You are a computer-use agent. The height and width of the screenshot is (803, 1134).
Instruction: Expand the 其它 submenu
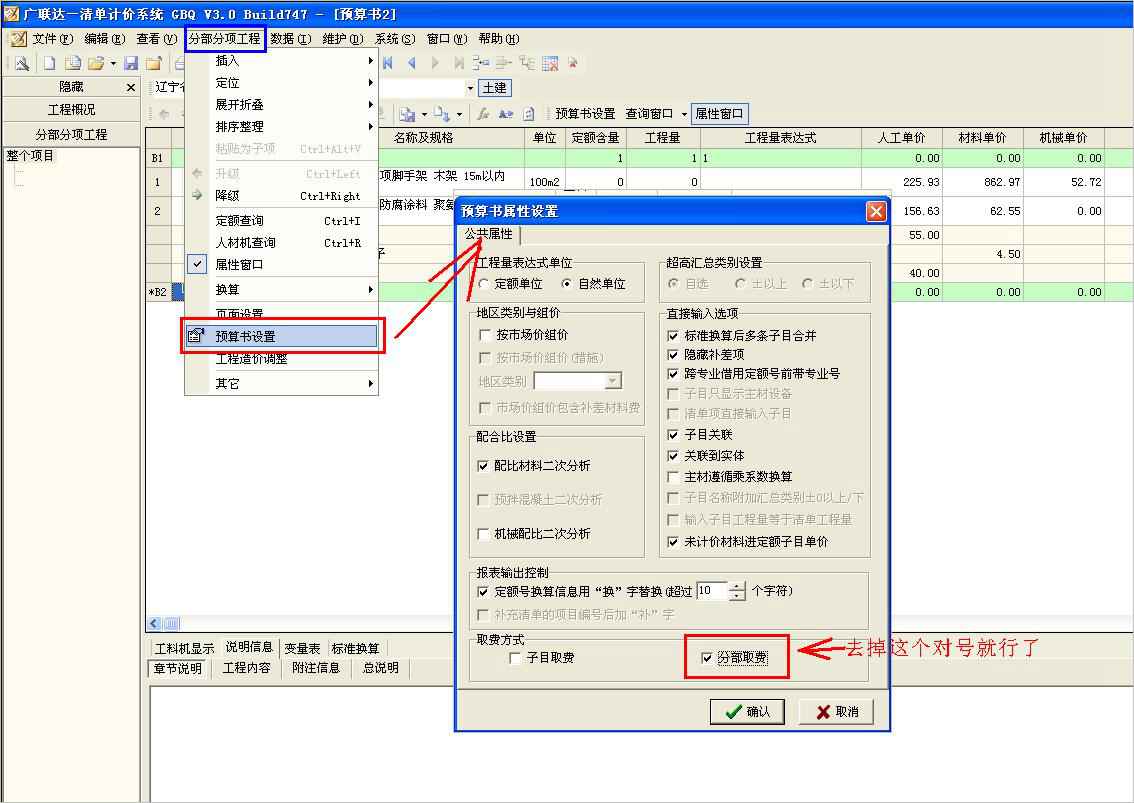coord(282,383)
